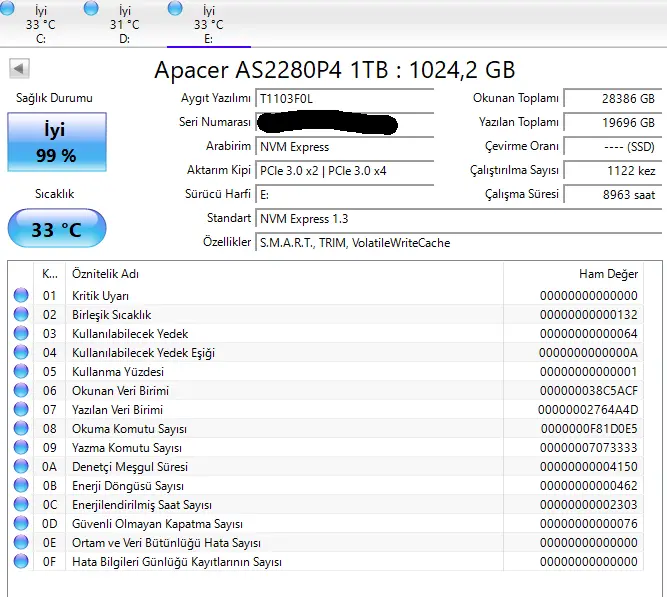Click the 33 °C temperature button
Image resolution: width=667 pixels, height=597 pixels.
[x=57, y=229]
